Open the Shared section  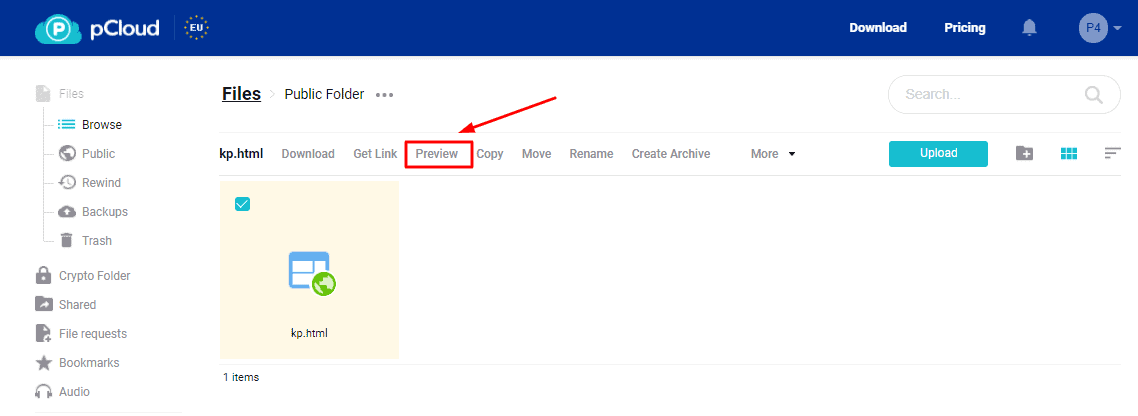77,305
